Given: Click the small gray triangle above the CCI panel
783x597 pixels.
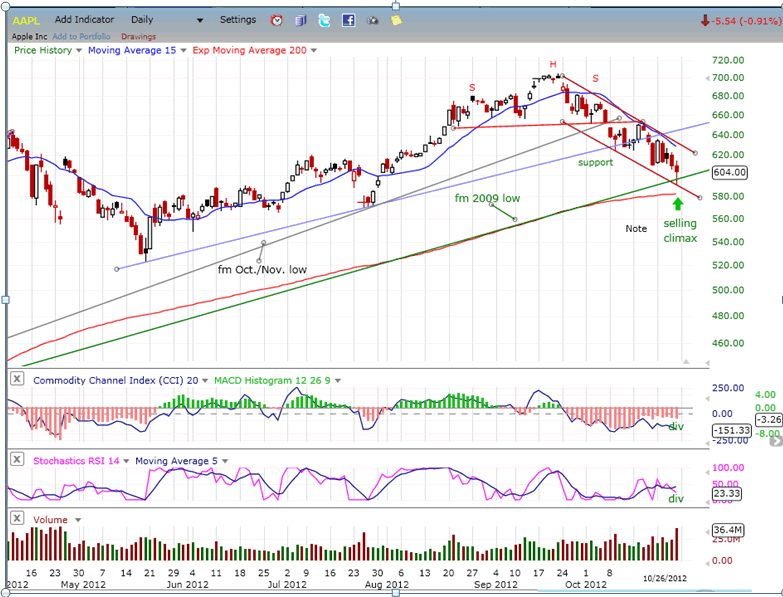Looking at the screenshot, I should pos(686,361).
